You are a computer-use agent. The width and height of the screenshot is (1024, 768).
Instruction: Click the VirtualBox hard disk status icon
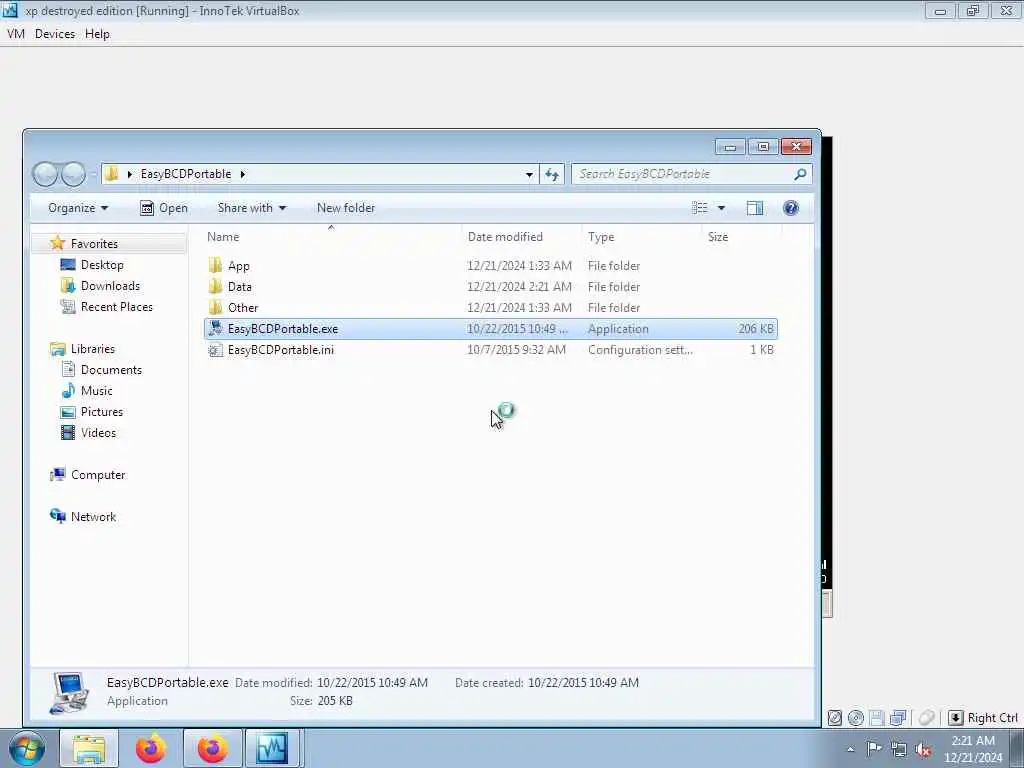point(835,718)
